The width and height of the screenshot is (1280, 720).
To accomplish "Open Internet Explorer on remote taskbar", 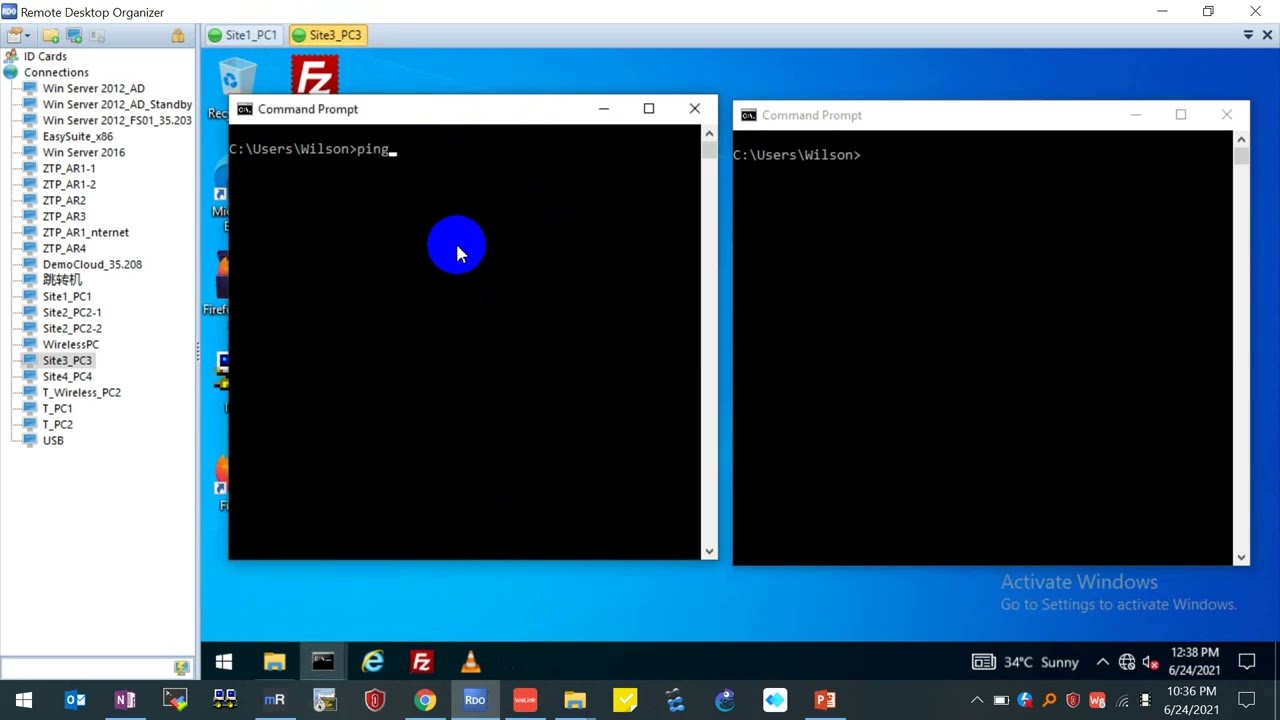I will [372, 662].
